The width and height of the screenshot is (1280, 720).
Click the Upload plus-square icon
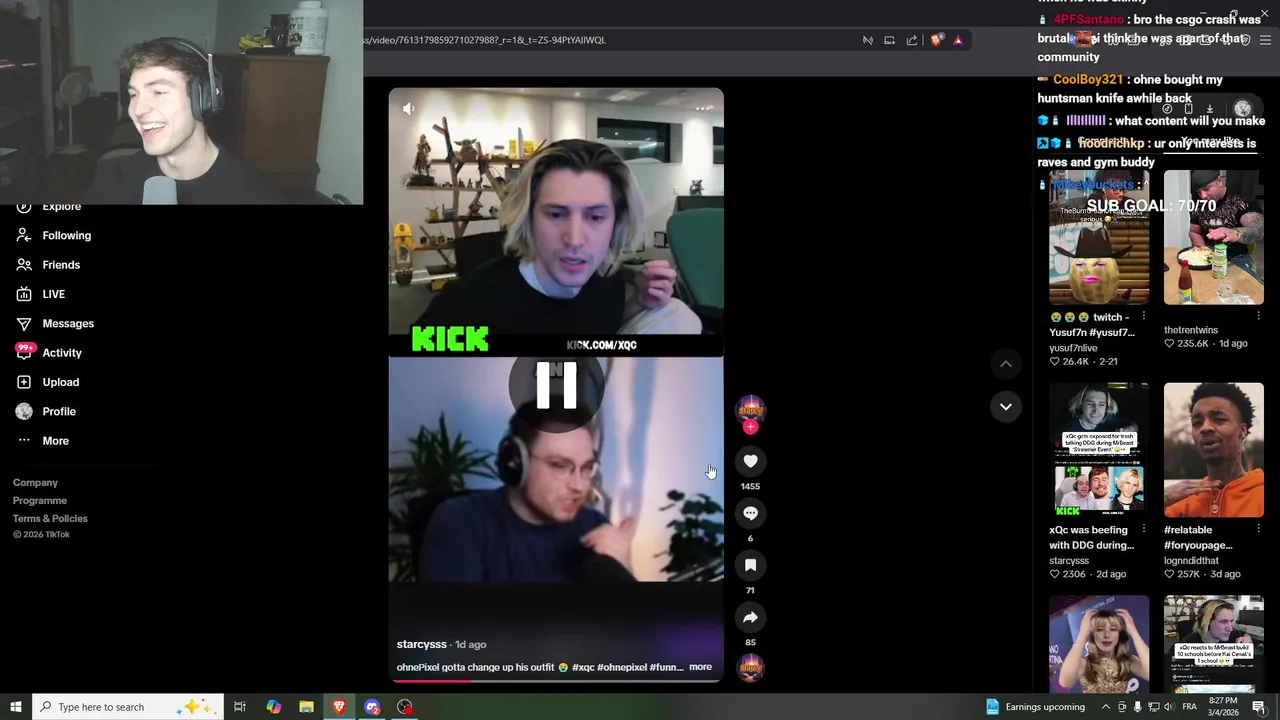tap(24, 382)
